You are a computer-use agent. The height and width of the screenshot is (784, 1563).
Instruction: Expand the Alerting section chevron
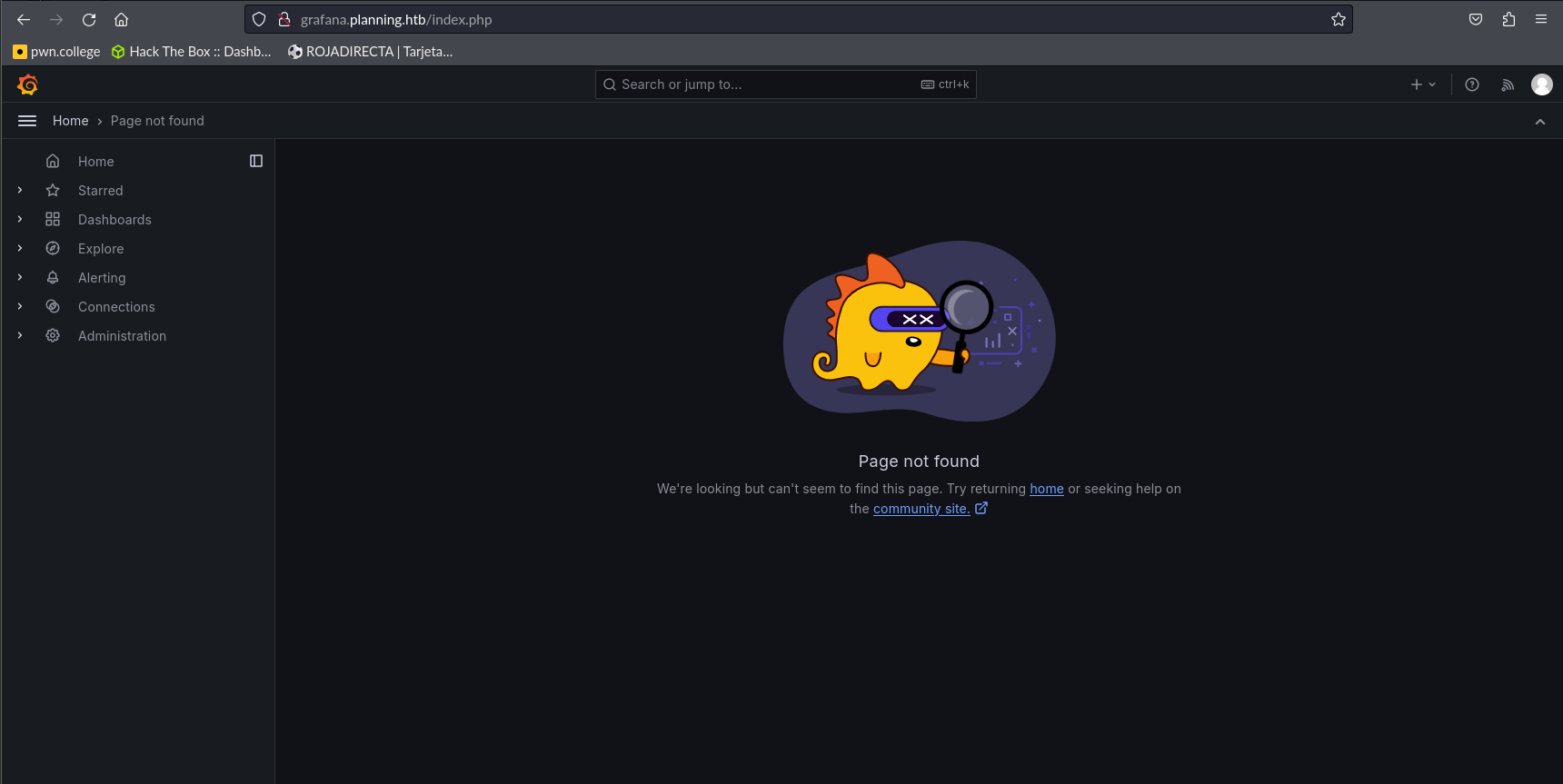[20, 277]
